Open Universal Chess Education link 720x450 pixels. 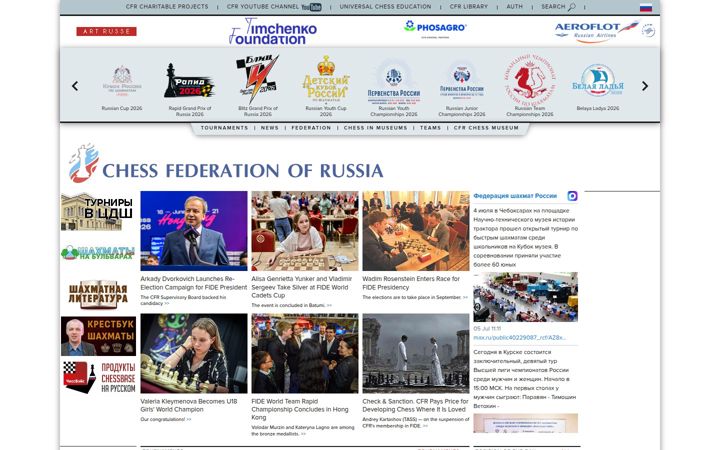pyautogui.click(x=385, y=7)
